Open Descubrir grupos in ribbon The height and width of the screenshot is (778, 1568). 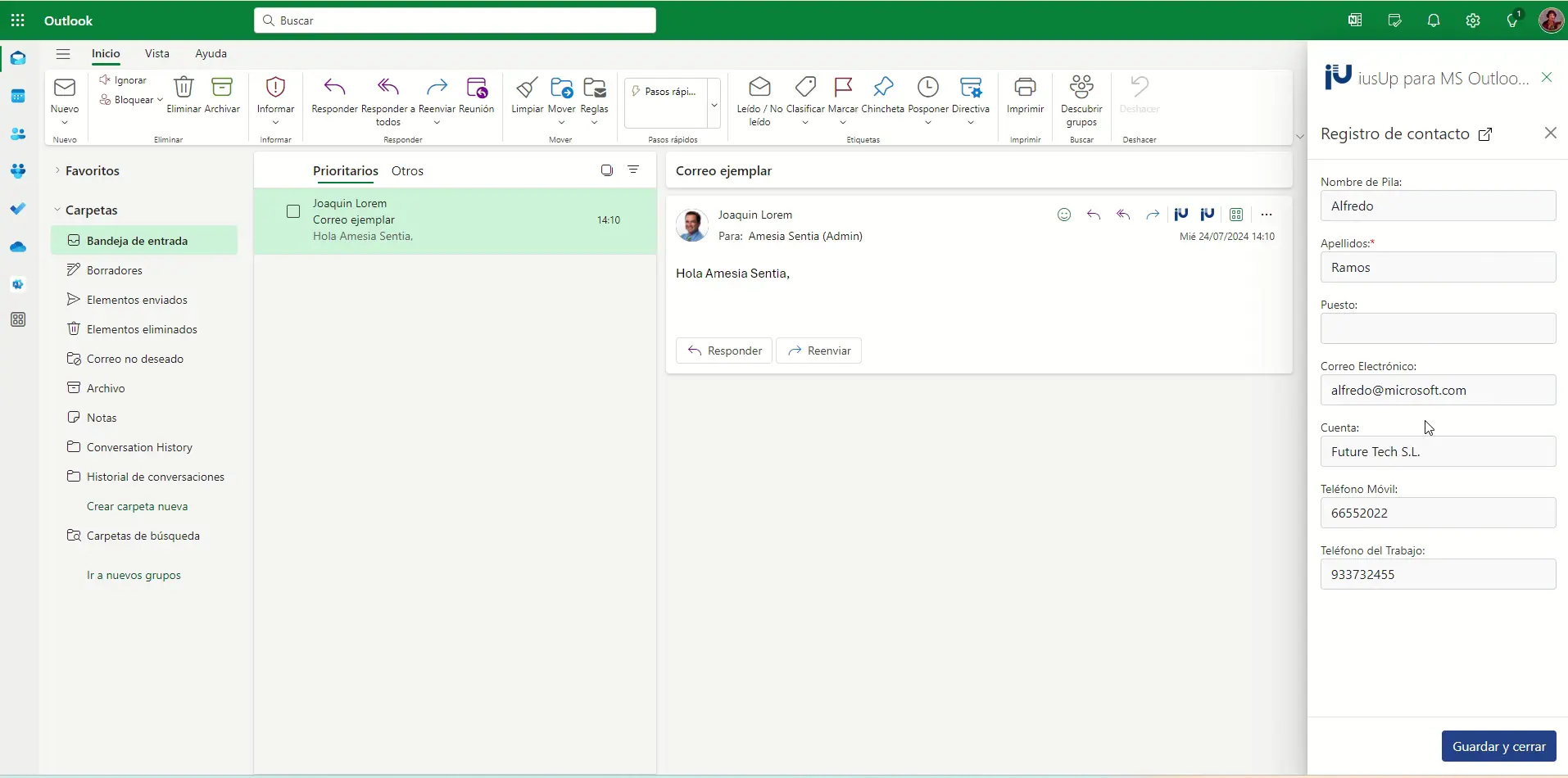pyautogui.click(x=1081, y=88)
